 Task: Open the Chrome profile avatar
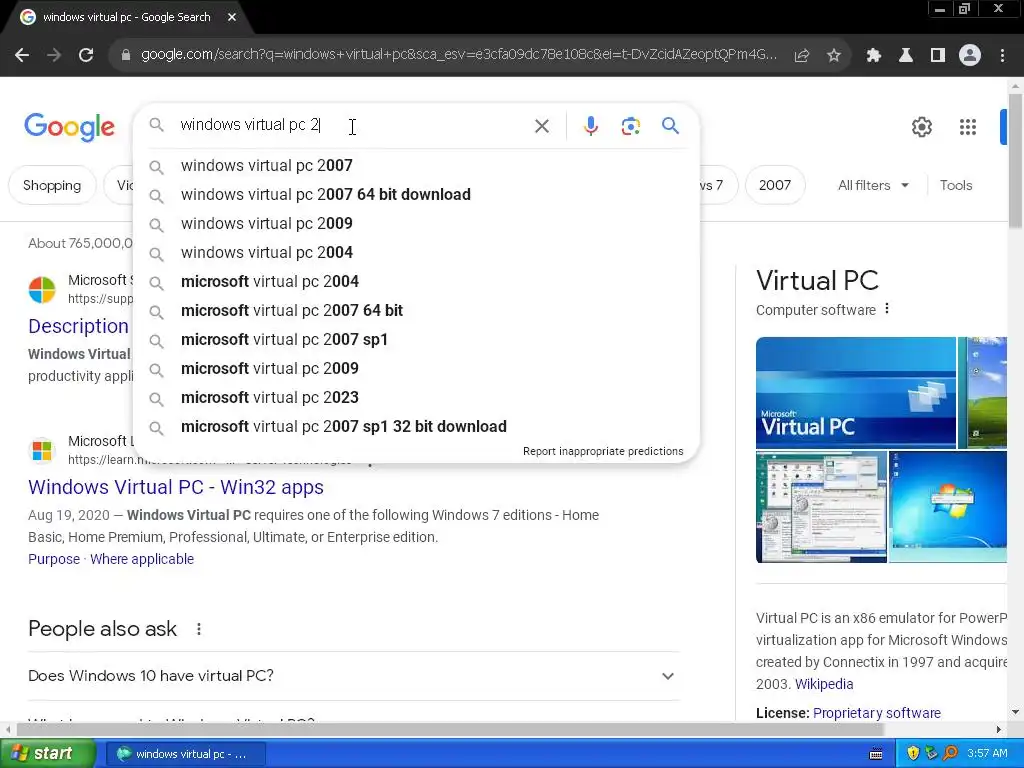point(970,56)
